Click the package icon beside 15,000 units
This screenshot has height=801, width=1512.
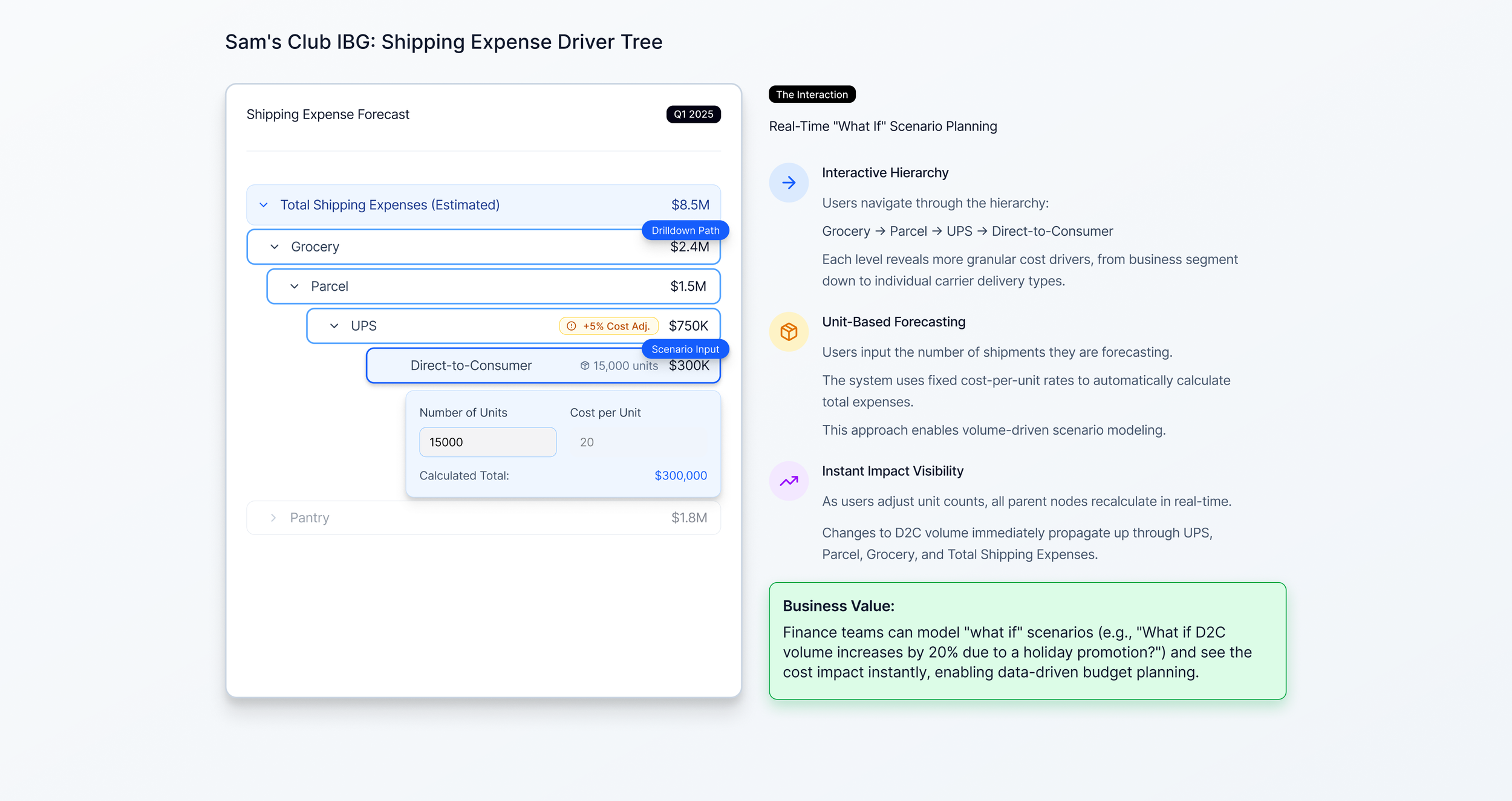point(584,366)
